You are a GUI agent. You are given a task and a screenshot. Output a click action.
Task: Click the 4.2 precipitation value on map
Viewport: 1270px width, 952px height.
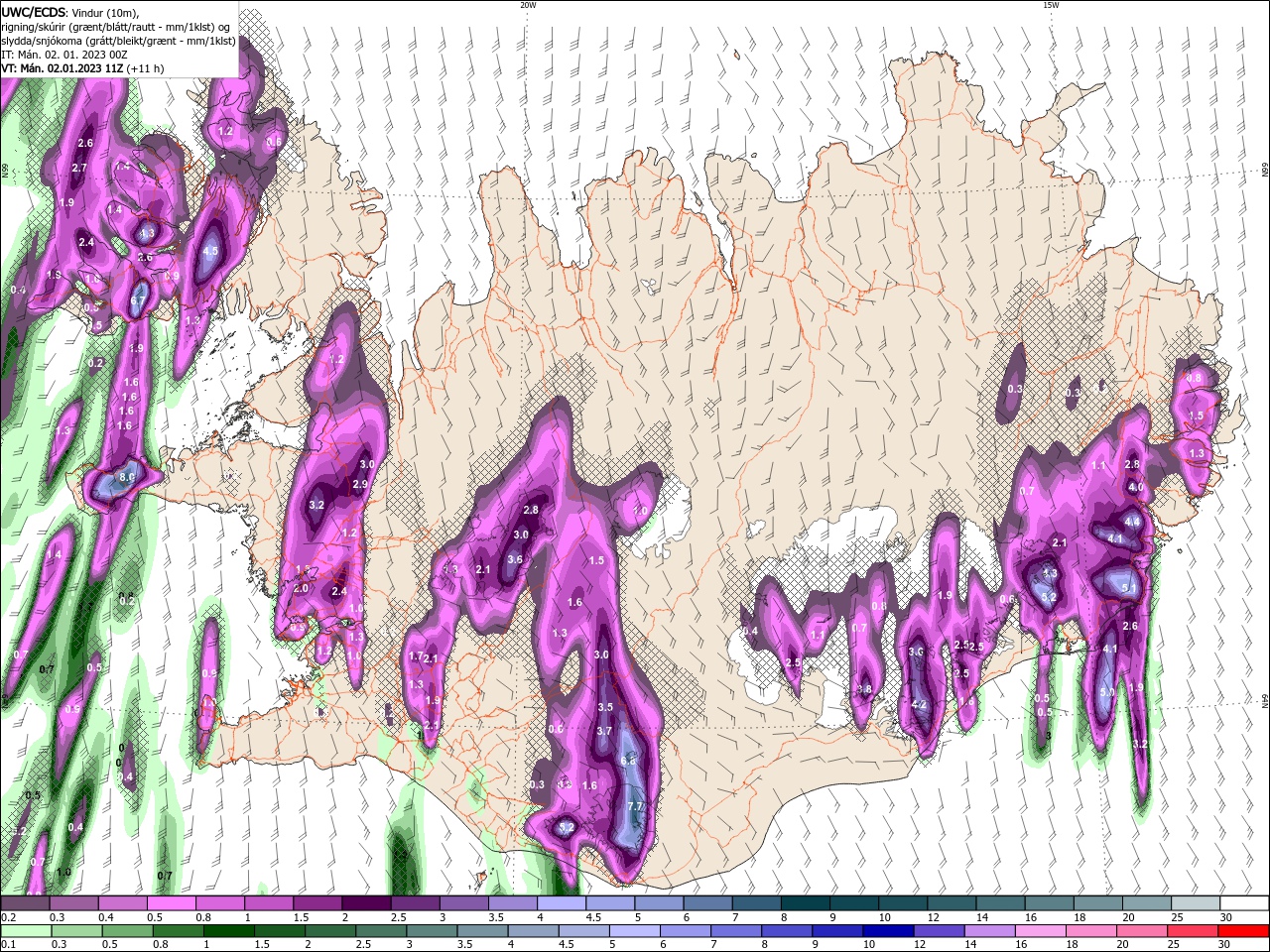tap(919, 706)
